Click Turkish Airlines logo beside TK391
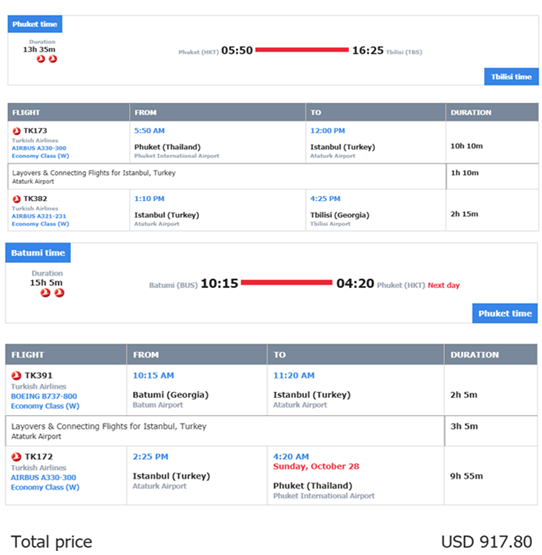Image resolution: width=542 pixels, height=555 pixels. click(x=16, y=376)
